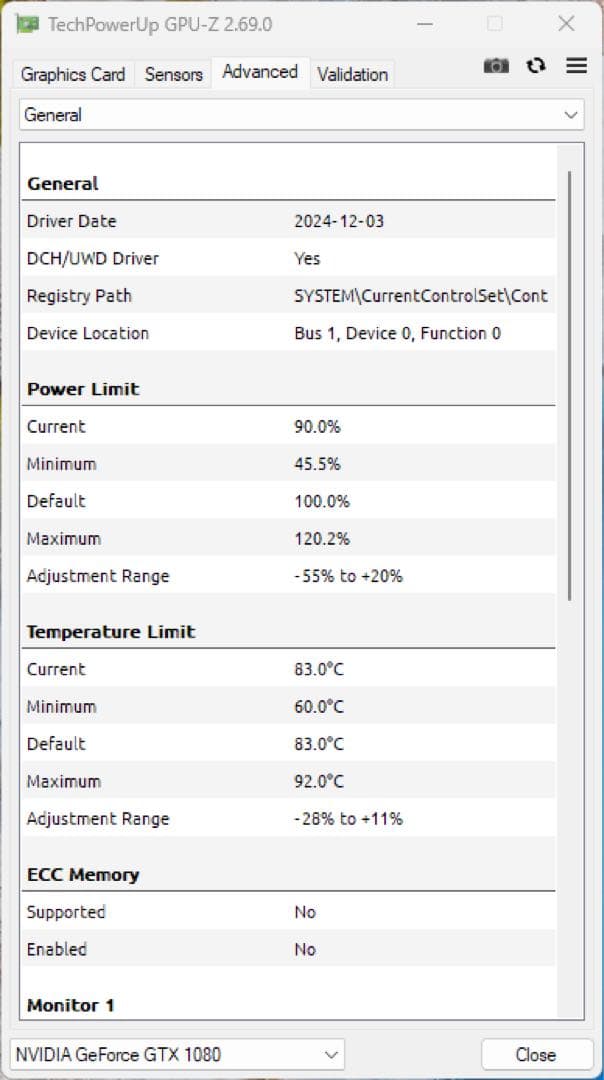Click Temperature Limit minimum 60.0°C
Viewport: 604px width, 1080px height.
tap(319, 707)
